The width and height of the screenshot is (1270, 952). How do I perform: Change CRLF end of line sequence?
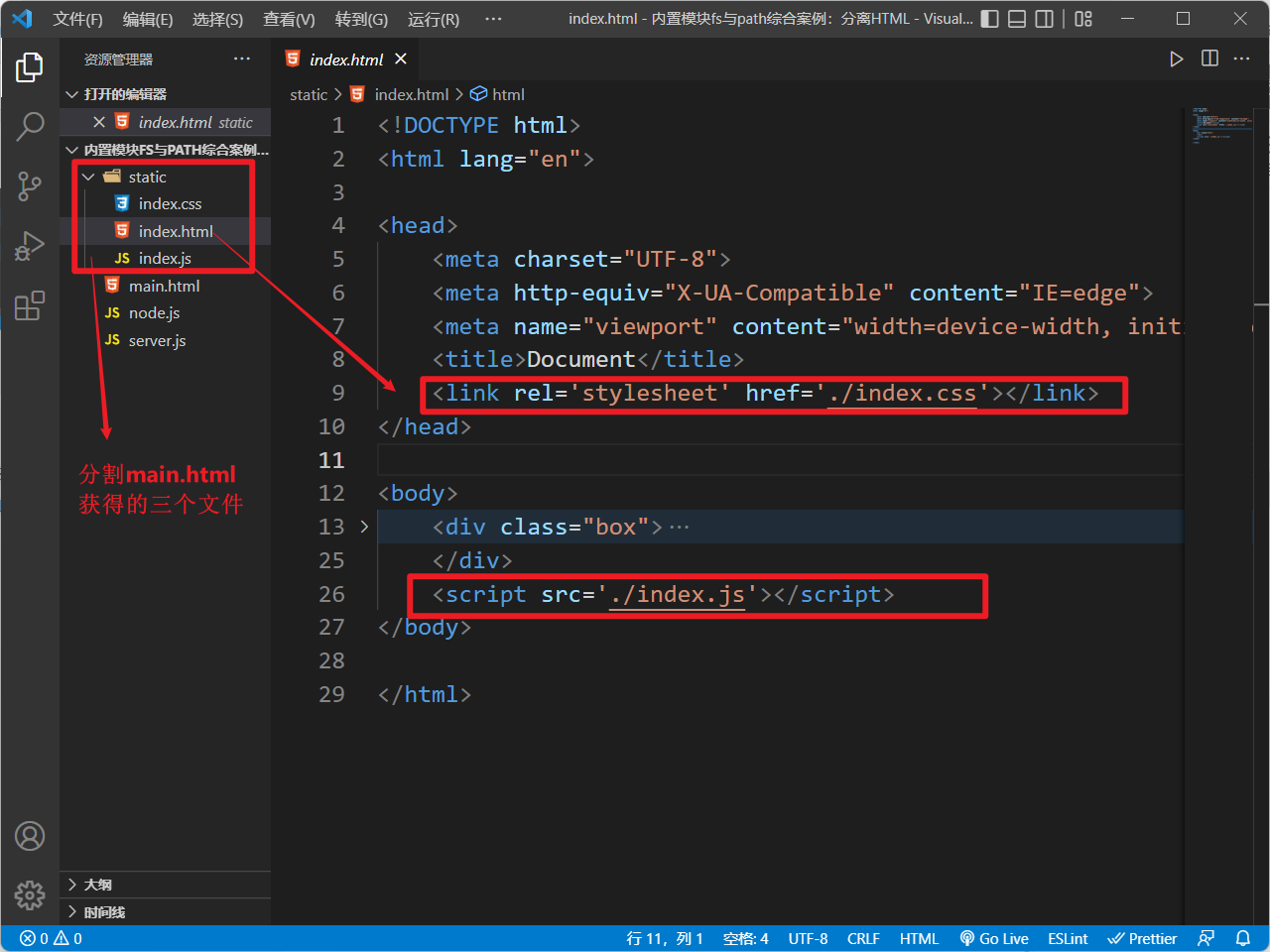point(863,938)
